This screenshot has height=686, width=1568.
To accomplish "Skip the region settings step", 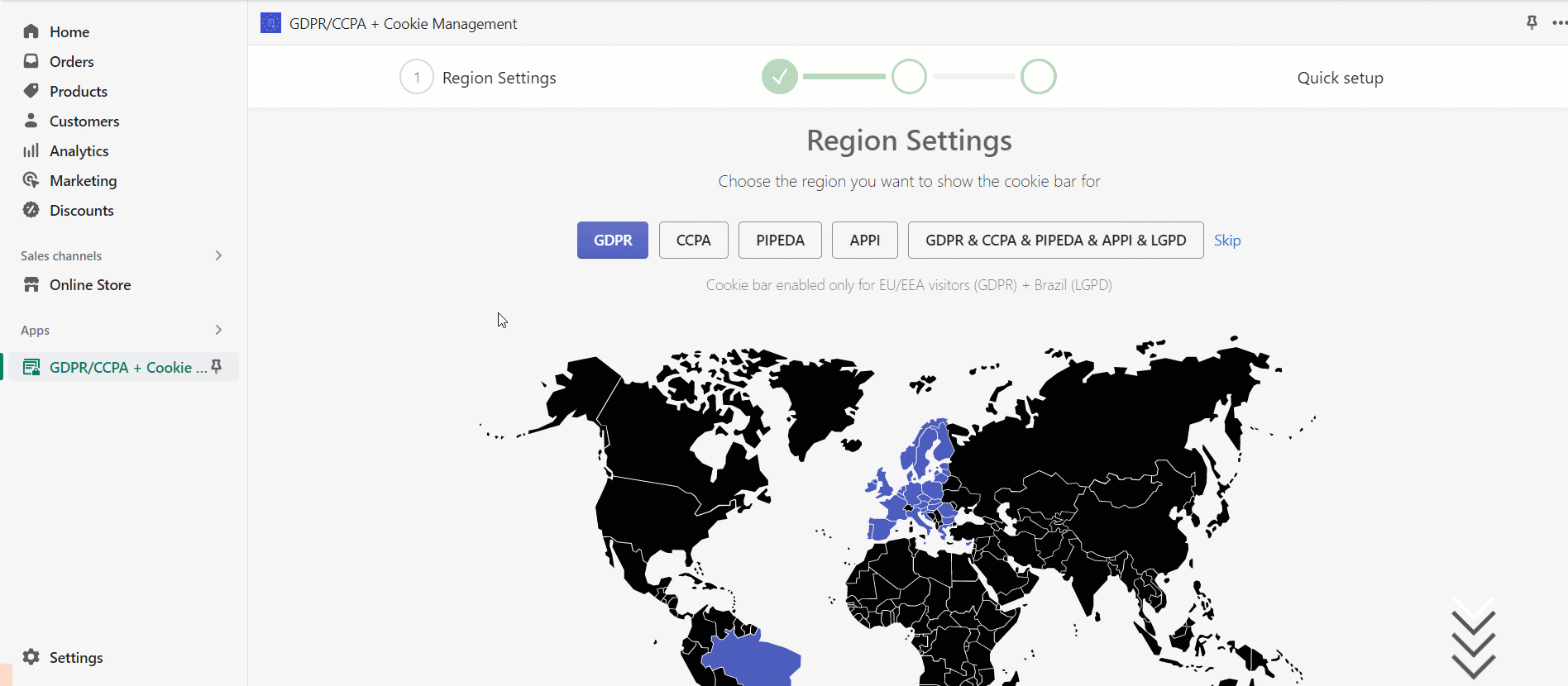I will click(1227, 241).
